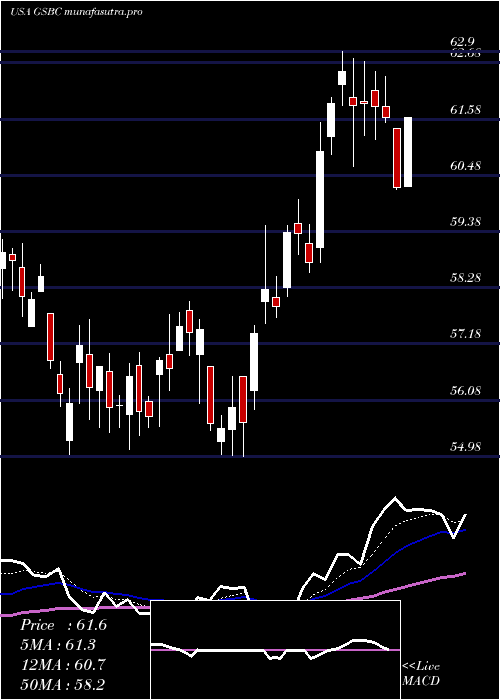Click the USA GSBC munafasutra.pro title text
This screenshot has height=700, width=500.
75,12
